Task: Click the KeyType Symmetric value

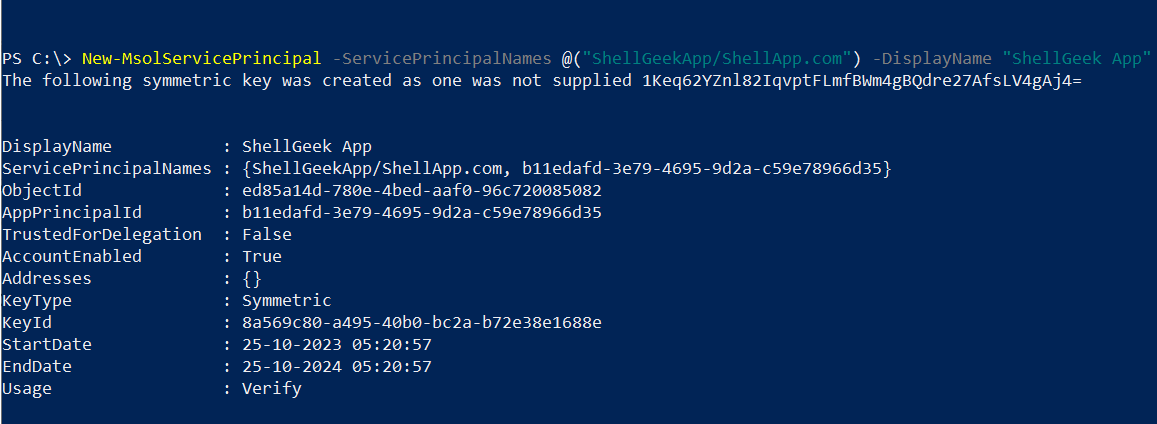Action: click(x=286, y=300)
